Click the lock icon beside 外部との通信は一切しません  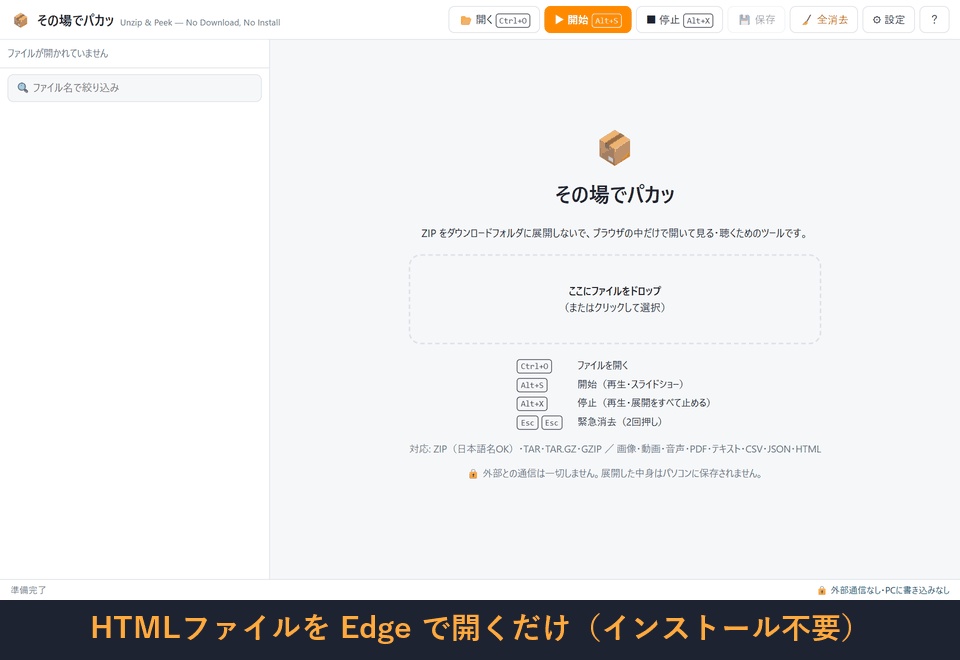point(473,474)
